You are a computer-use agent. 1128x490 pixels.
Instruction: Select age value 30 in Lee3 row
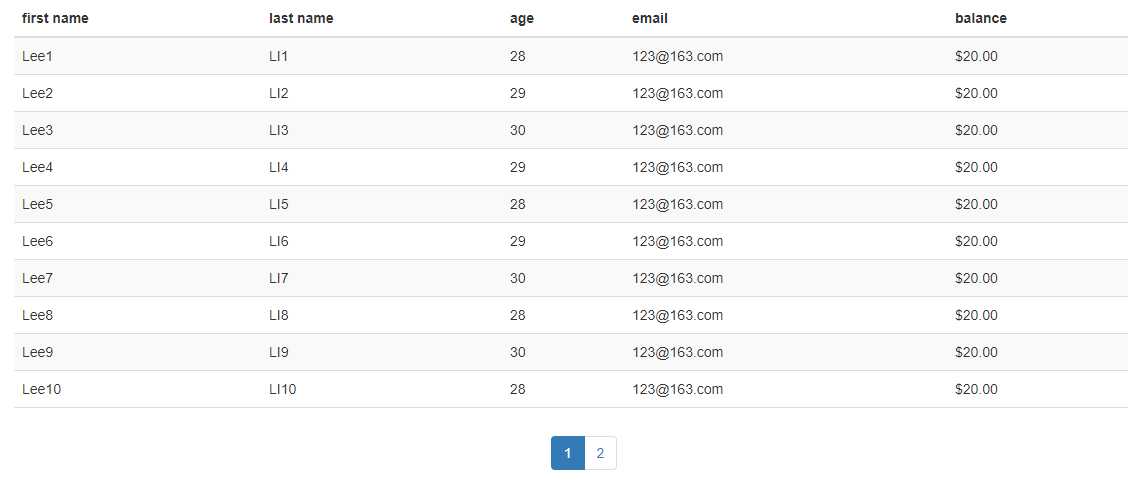click(517, 130)
